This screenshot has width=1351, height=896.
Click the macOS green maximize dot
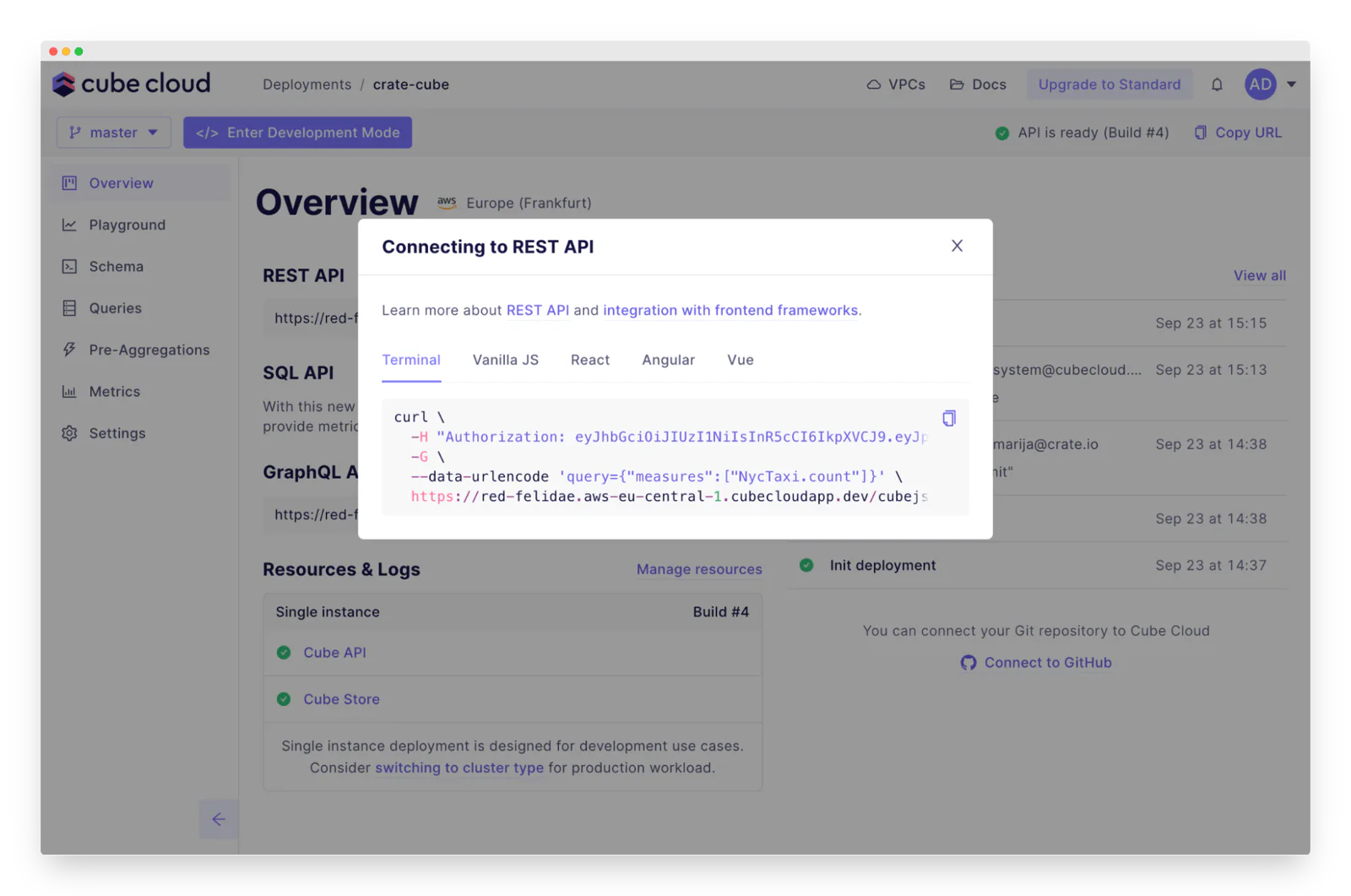[79, 52]
